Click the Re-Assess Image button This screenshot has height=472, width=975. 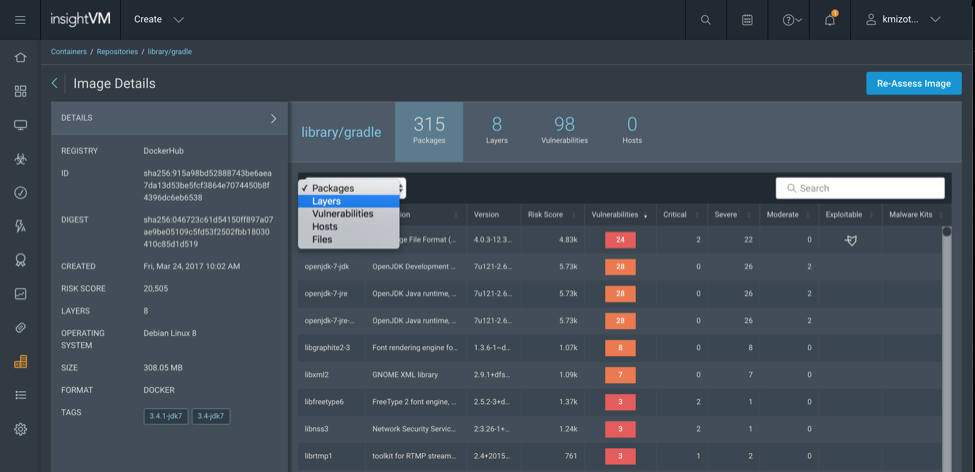pyautogui.click(x=913, y=83)
